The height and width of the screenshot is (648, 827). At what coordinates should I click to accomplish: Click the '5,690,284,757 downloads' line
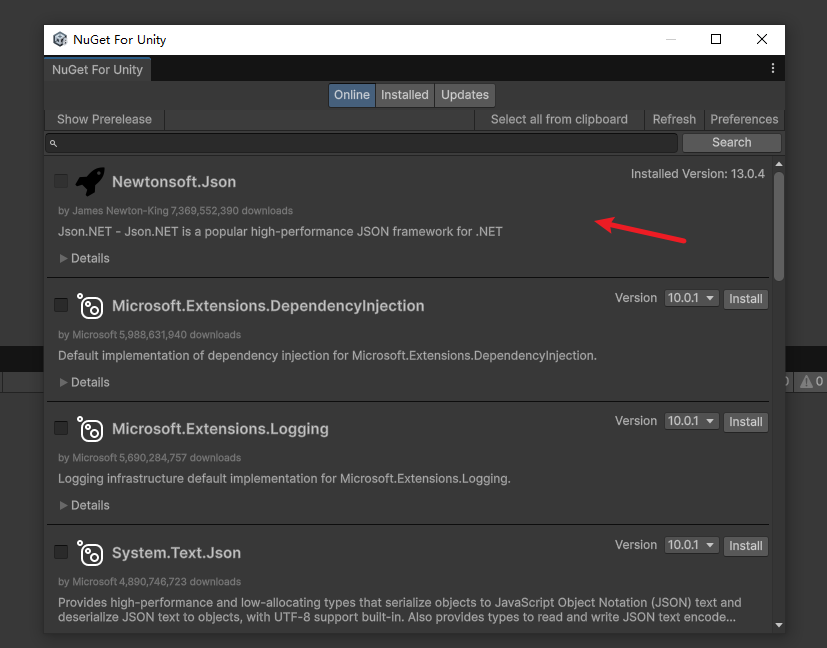click(x=180, y=458)
